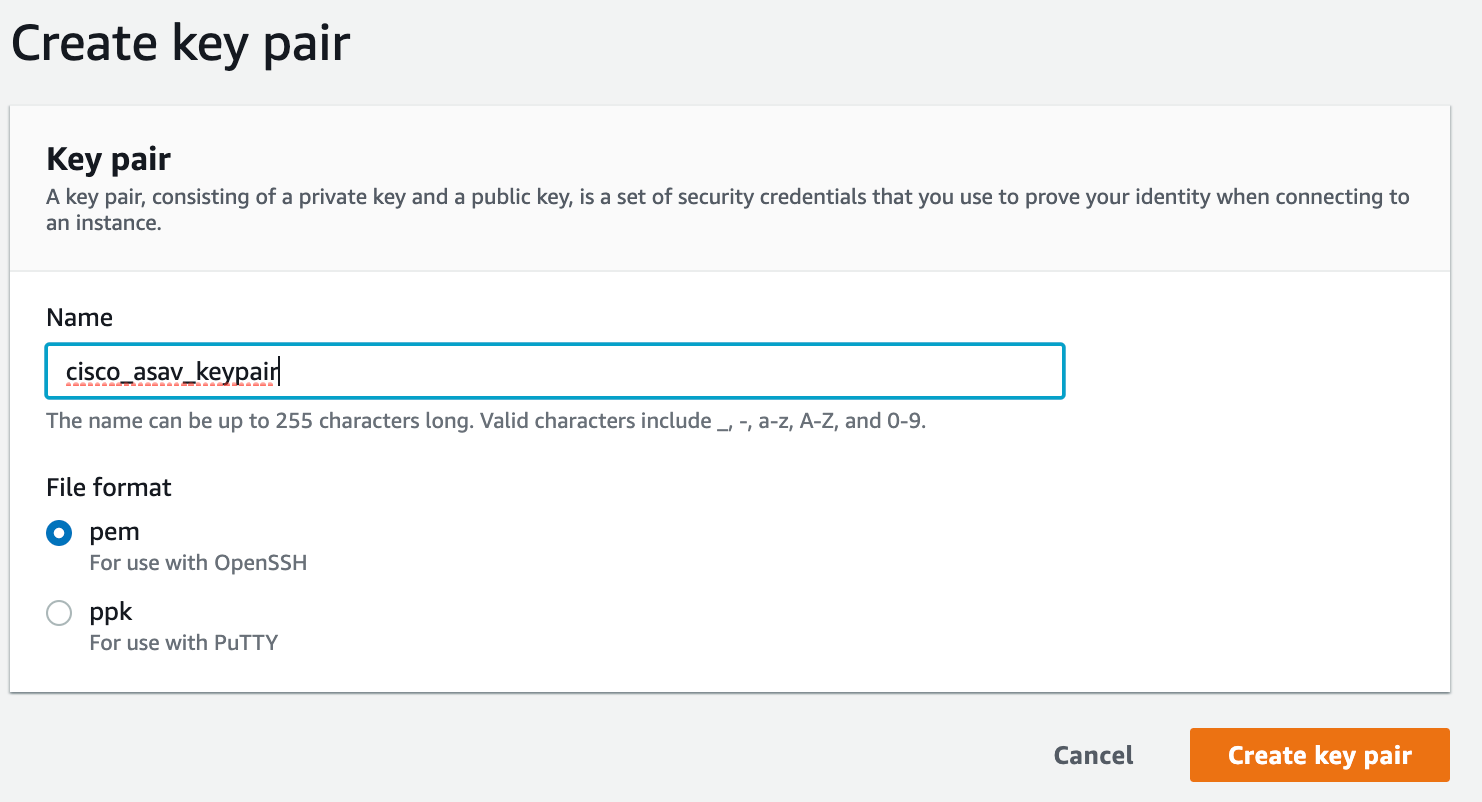The image size is (1482, 802).
Task: Click the 'Name' field label
Action: point(80,318)
